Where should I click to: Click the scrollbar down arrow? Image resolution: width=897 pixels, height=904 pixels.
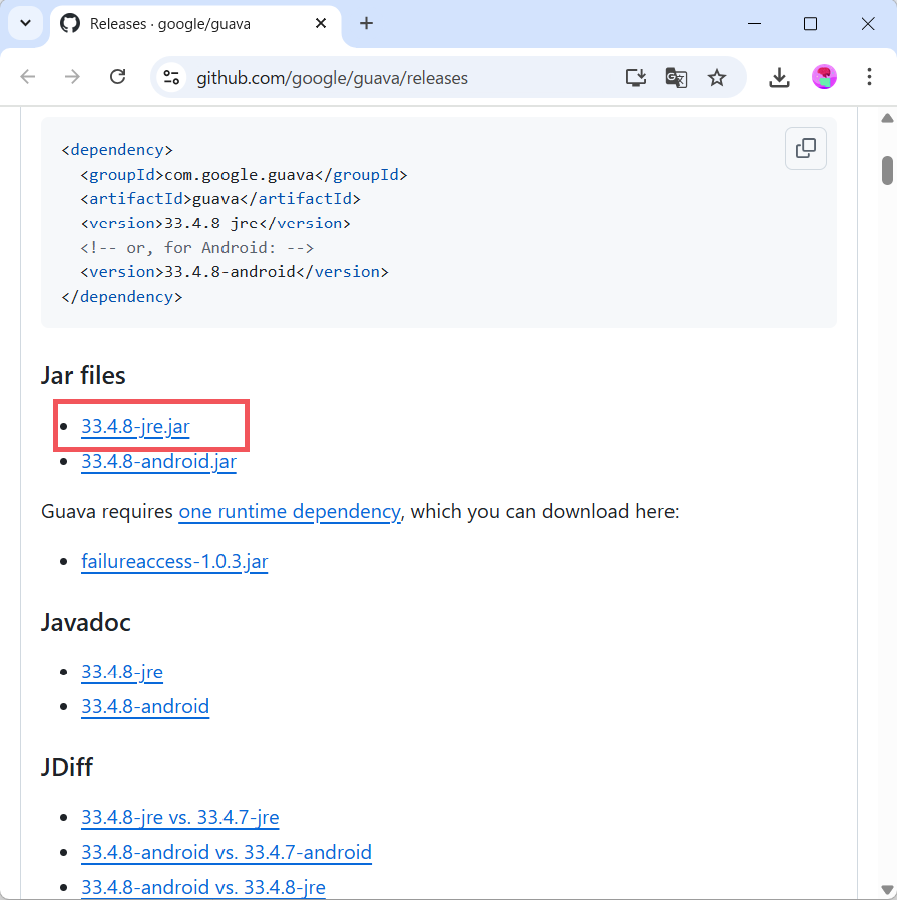887,890
